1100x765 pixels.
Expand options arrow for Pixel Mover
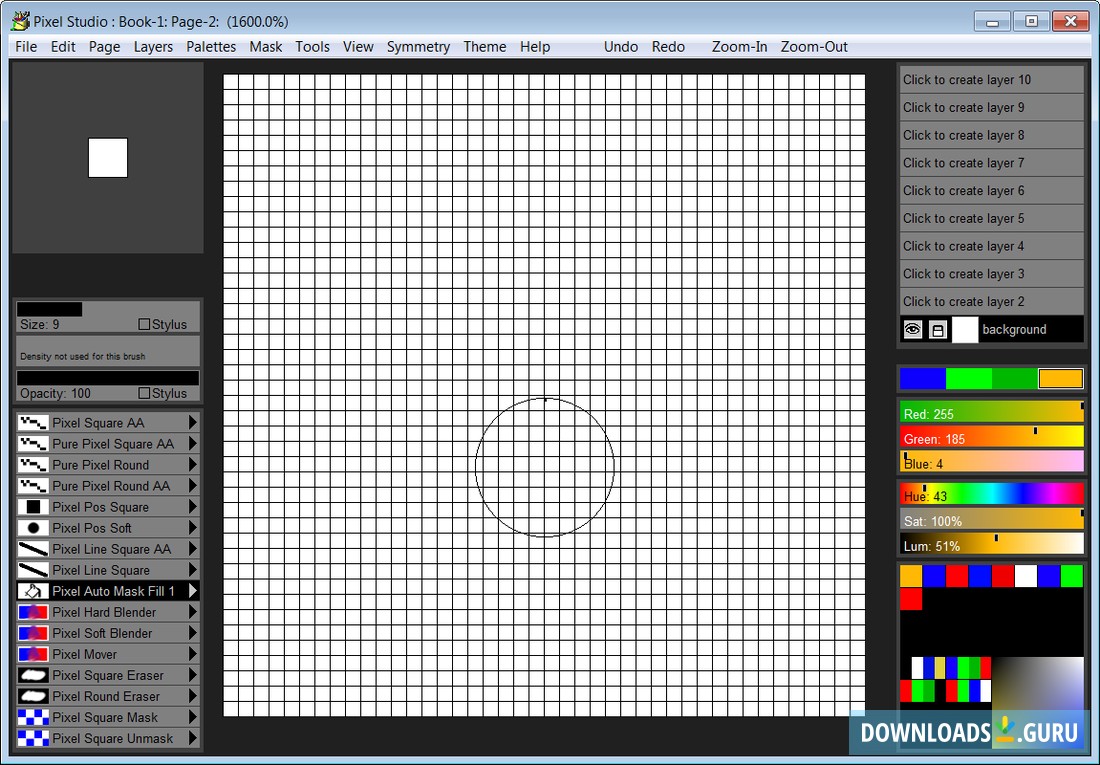pos(193,654)
